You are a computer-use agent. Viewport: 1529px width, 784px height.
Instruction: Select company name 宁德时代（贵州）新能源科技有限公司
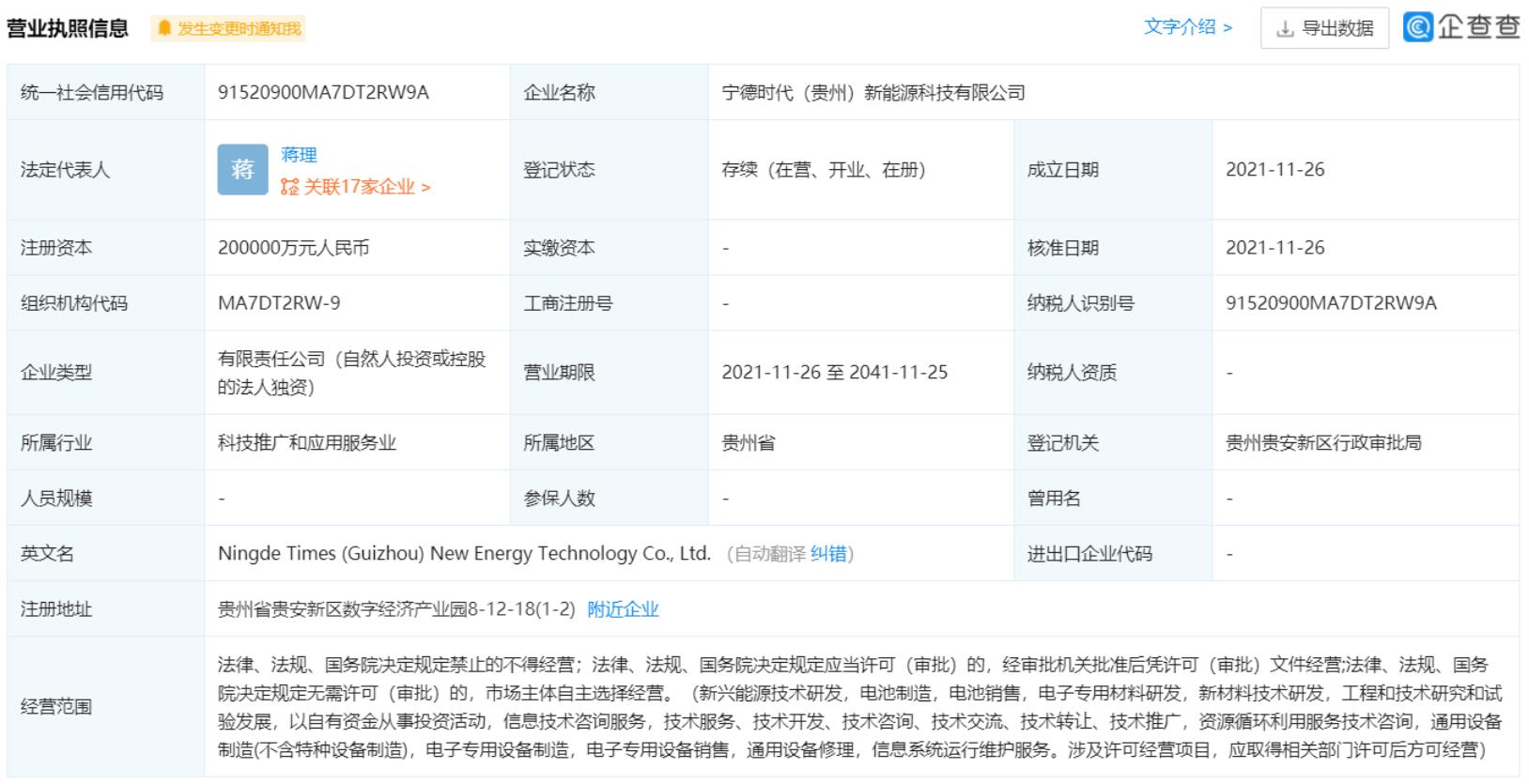(873, 92)
